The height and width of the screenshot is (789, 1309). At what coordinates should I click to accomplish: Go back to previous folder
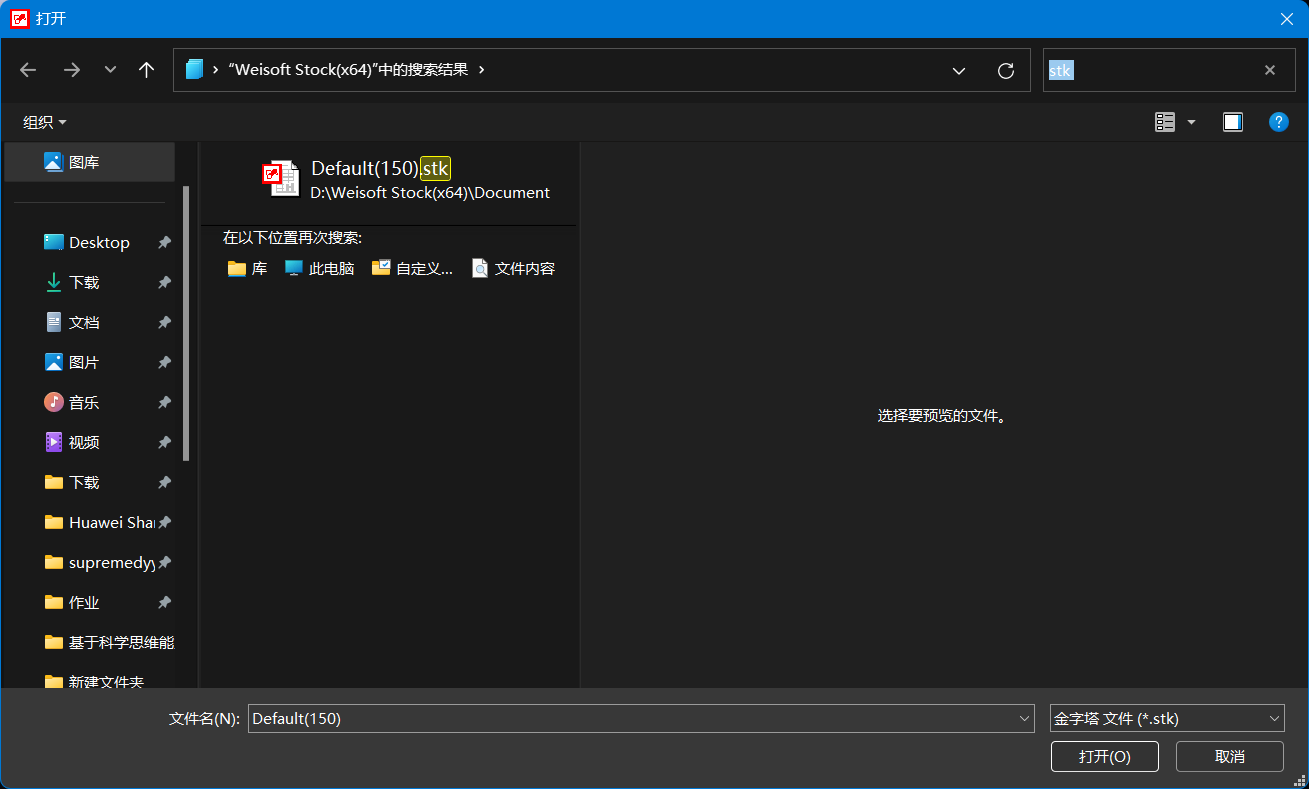(x=28, y=70)
